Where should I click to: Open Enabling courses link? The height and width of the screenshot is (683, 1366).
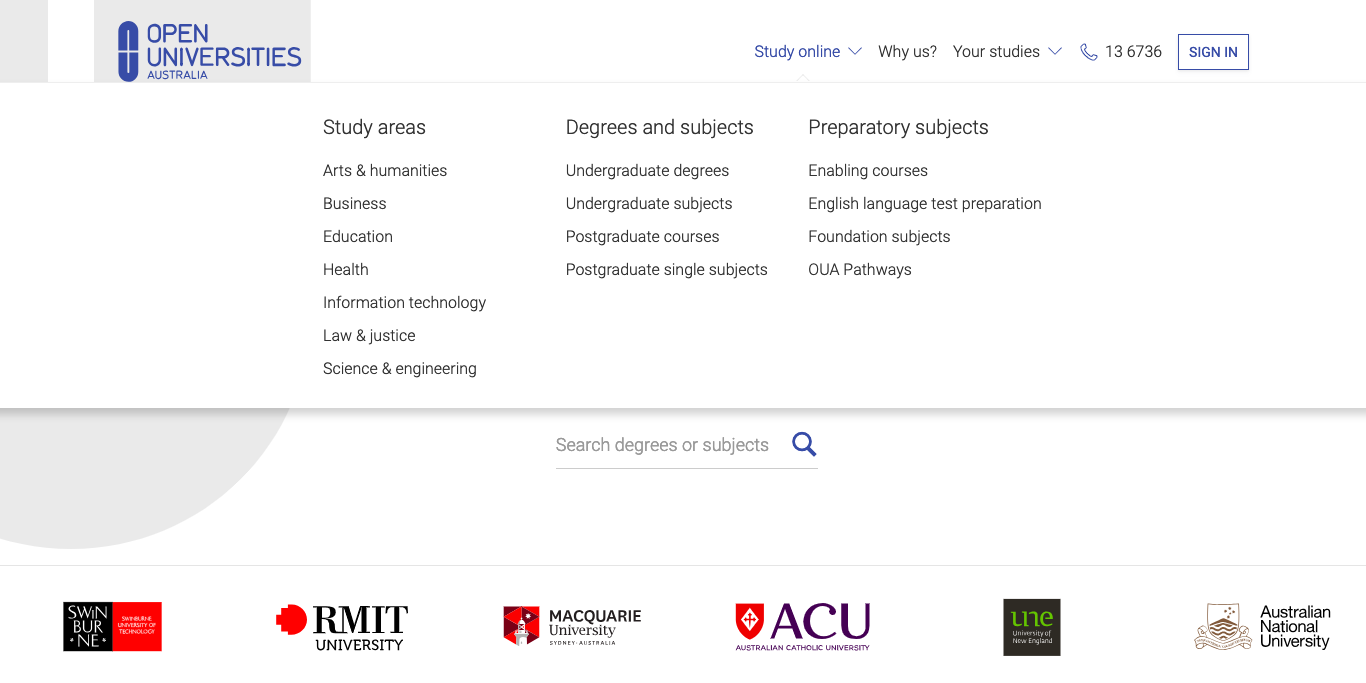(868, 171)
